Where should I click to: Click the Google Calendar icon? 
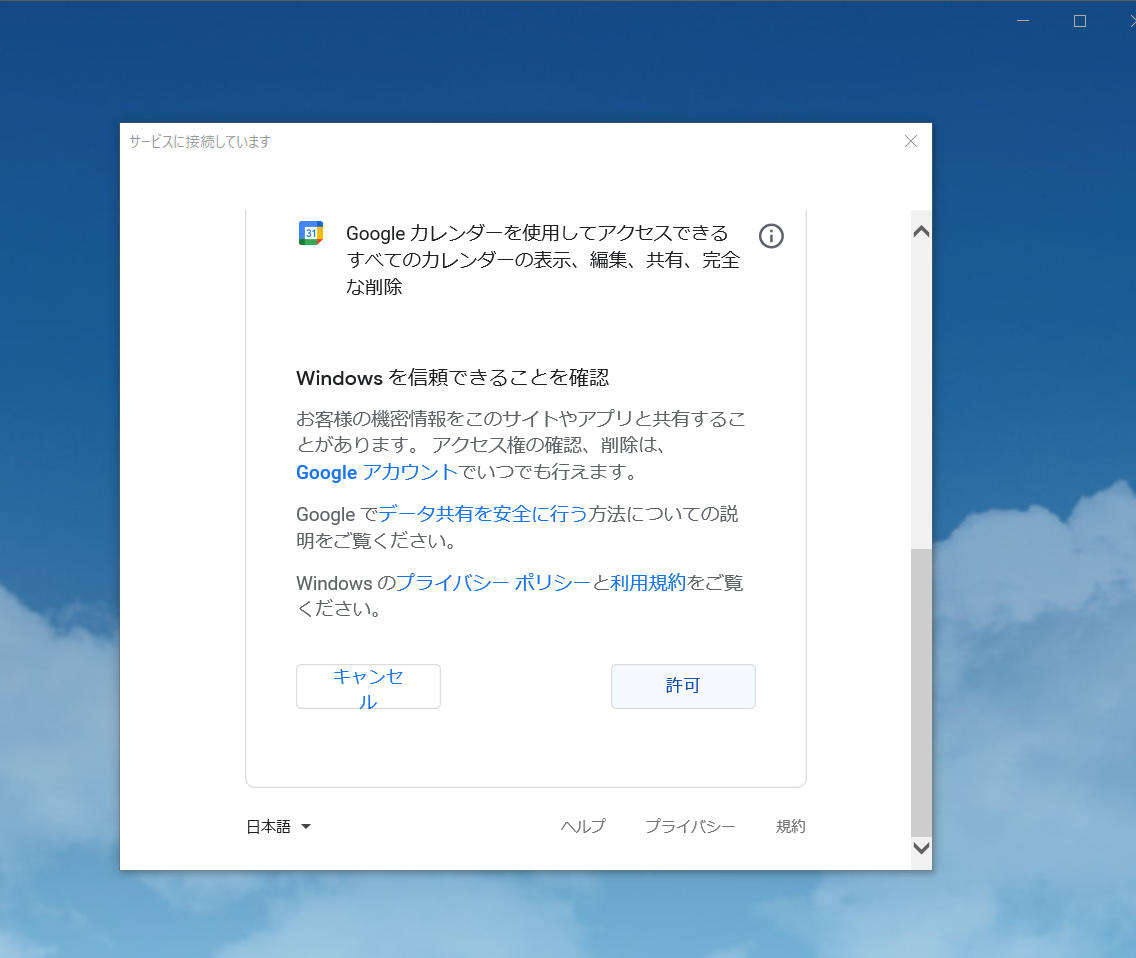pos(311,233)
